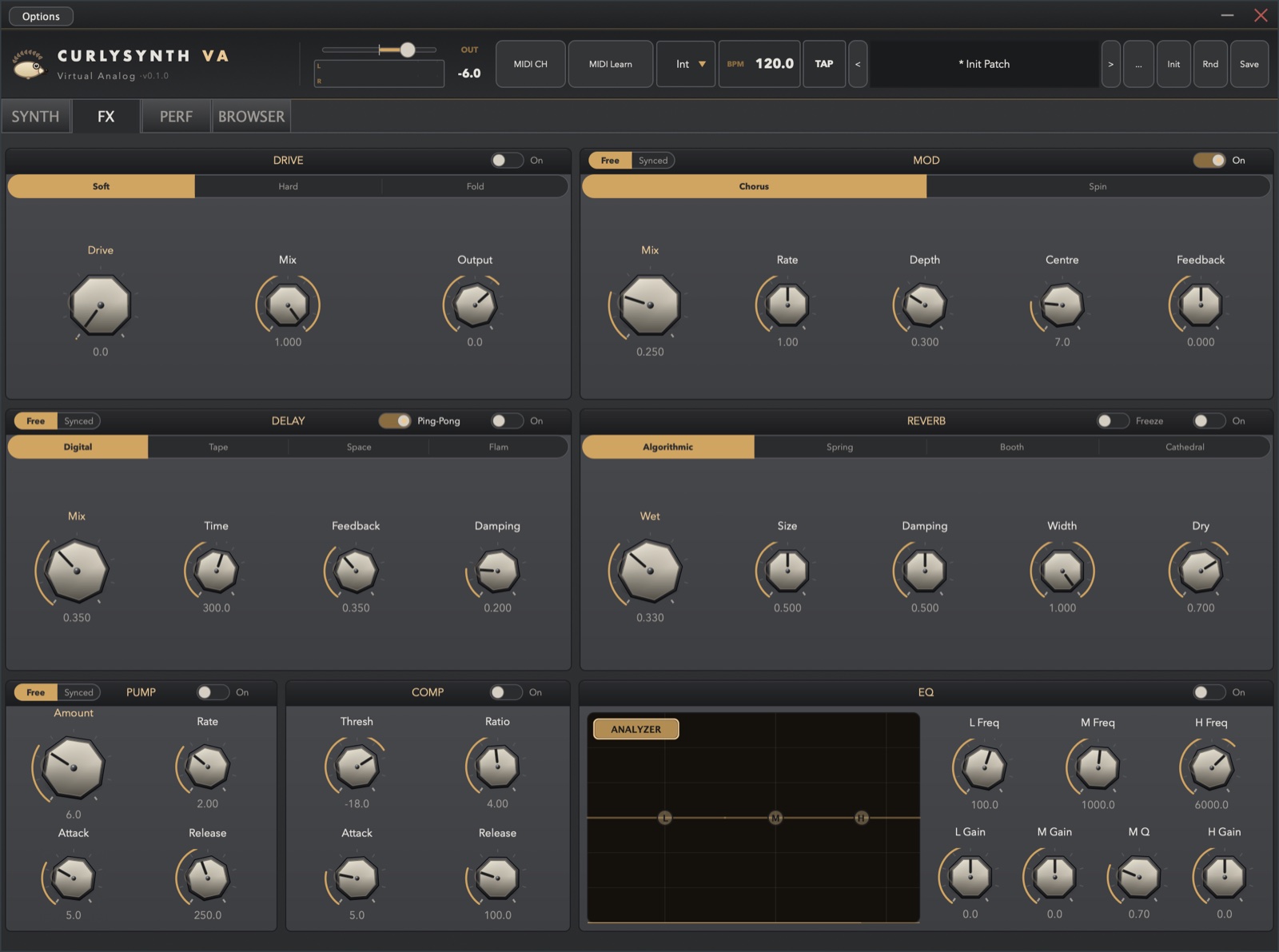
Task: Select the Hard drive mode
Action: coord(288,186)
